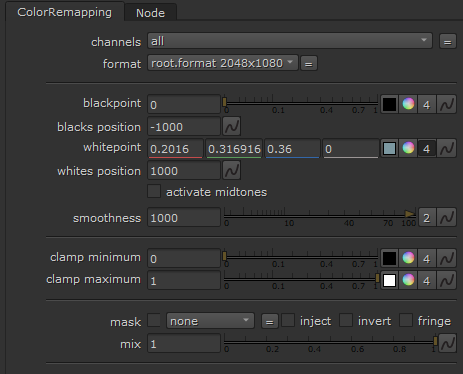Open the blacks position animation curve menu

pos(232,127)
